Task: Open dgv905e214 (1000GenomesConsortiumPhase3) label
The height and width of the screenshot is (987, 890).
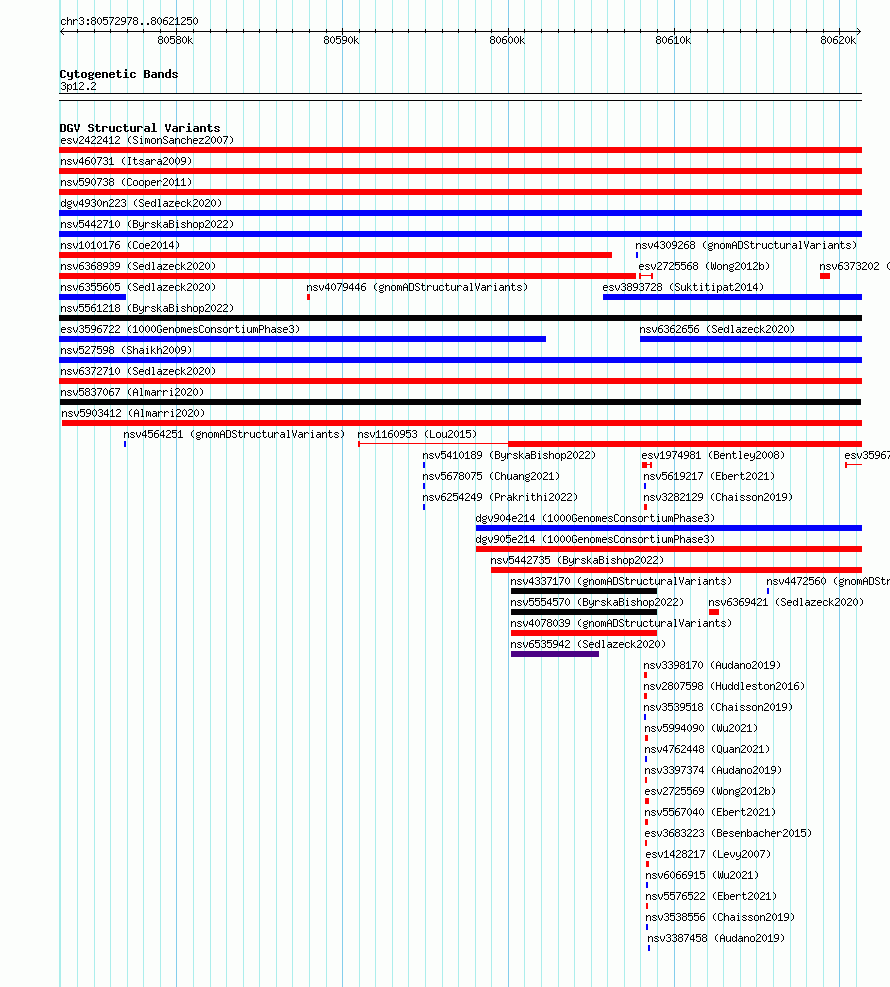Action: [595, 539]
